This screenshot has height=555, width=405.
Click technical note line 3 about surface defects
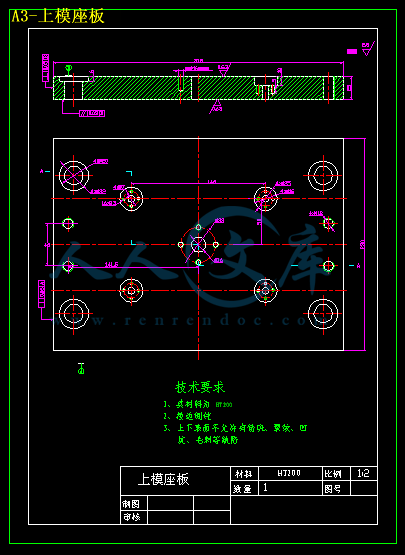pos(235,434)
